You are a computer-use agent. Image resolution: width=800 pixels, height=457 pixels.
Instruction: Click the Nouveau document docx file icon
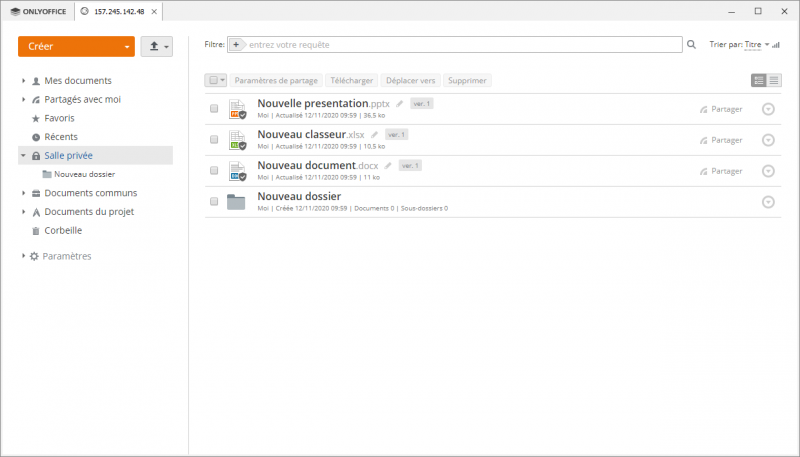point(236,170)
